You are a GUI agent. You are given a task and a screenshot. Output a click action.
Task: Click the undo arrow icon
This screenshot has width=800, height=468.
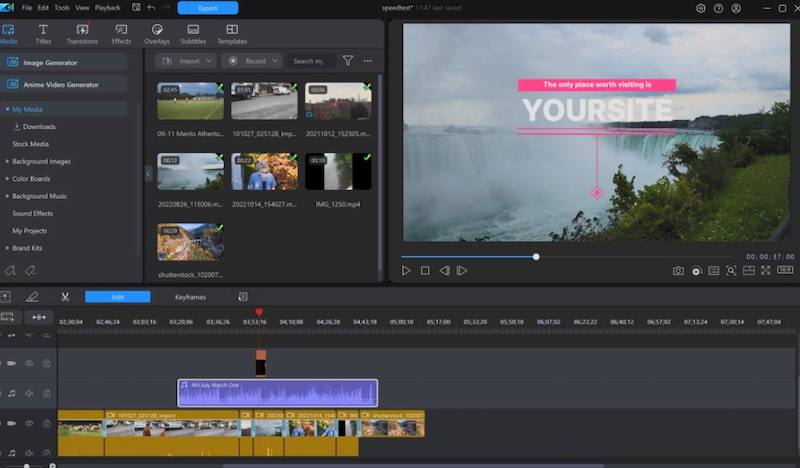[151, 8]
